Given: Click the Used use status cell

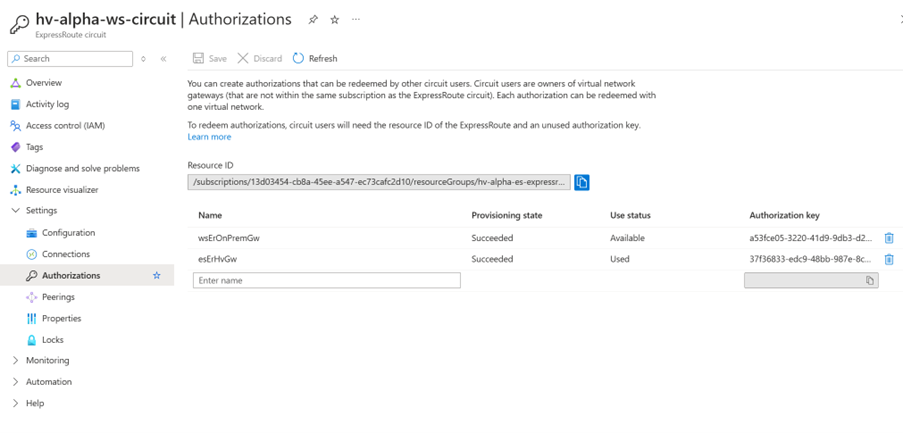Looking at the screenshot, I should [x=620, y=259].
